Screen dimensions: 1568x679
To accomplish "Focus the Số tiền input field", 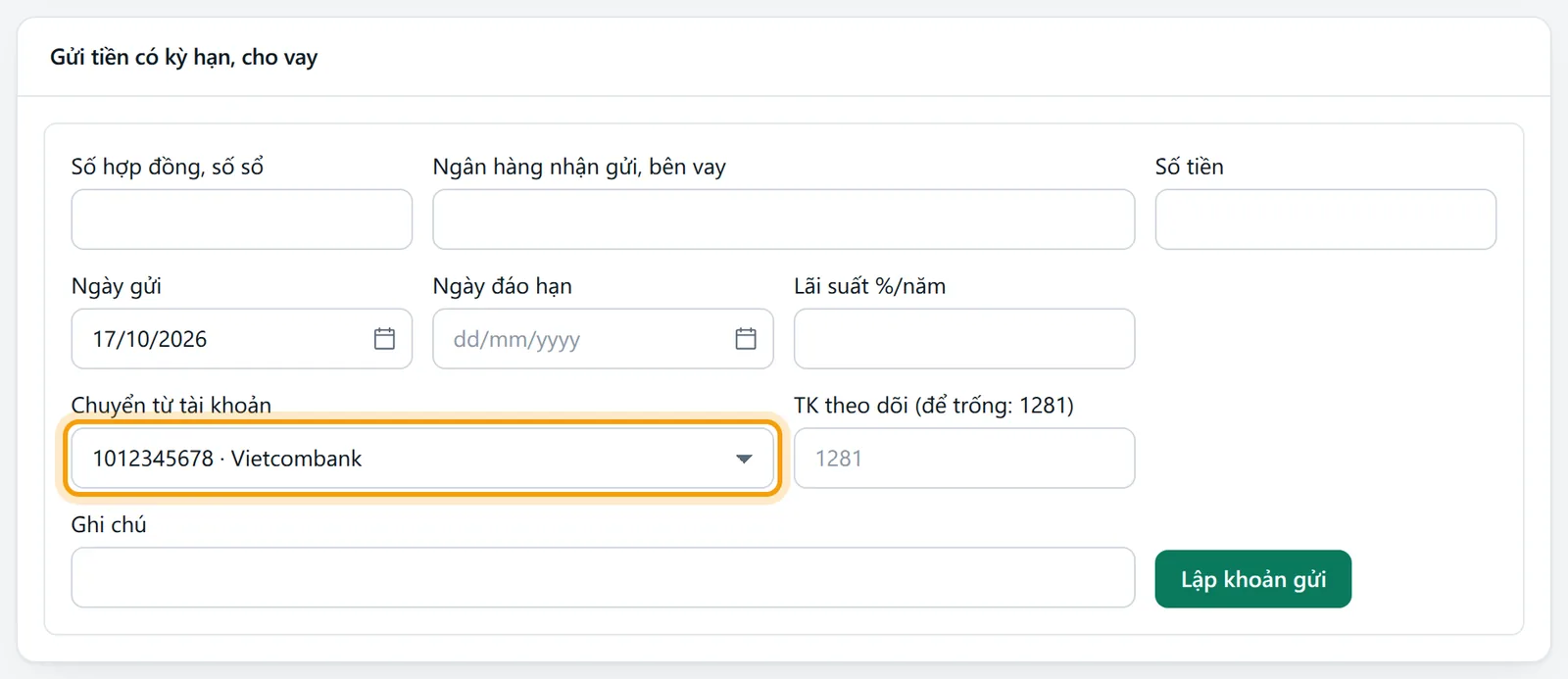I will coord(1326,219).
